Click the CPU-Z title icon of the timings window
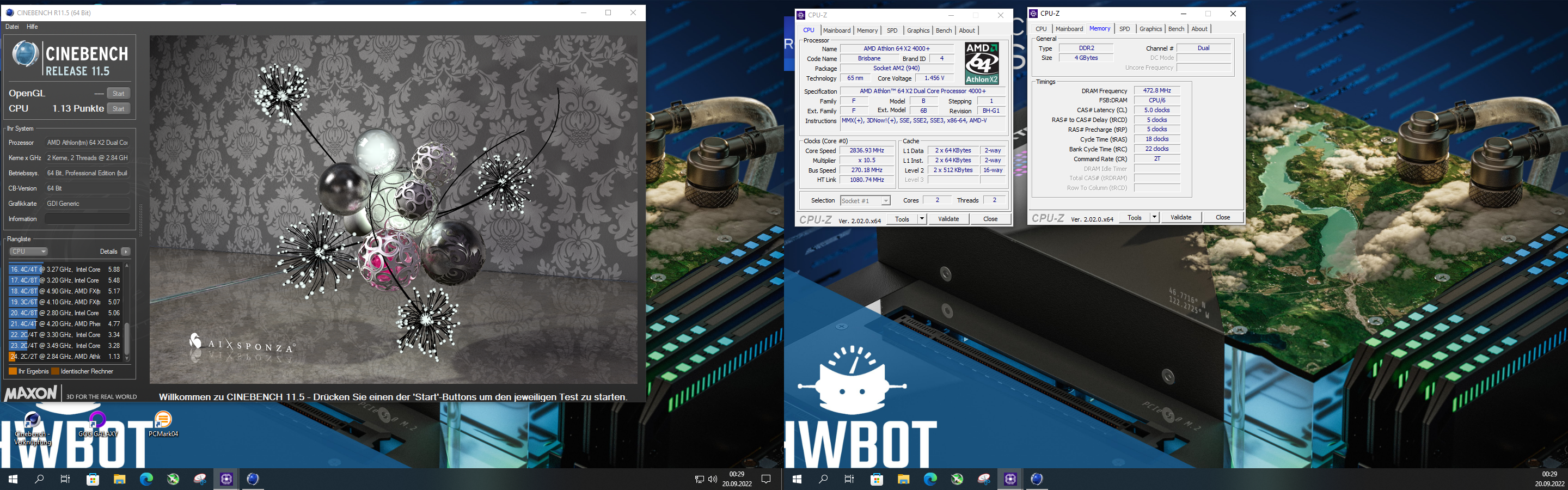The image size is (1568, 490). pos(1033,13)
